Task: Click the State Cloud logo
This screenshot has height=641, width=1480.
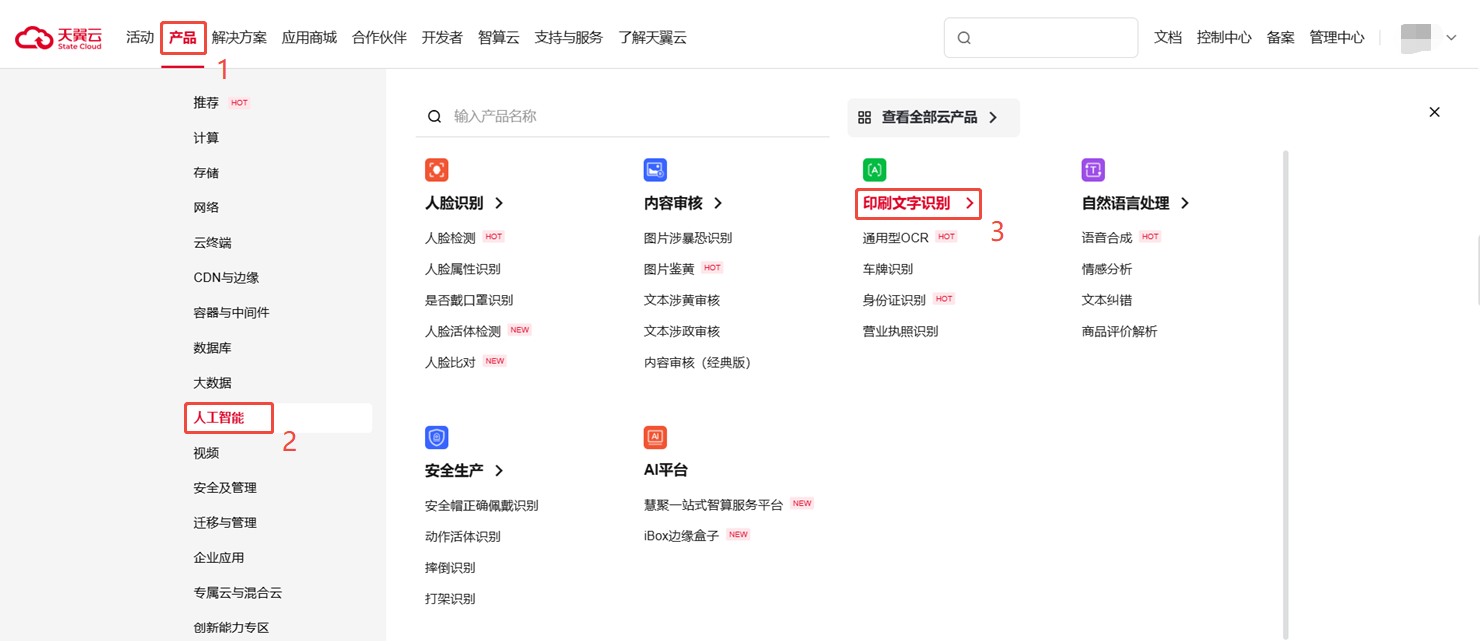Action: pos(58,38)
